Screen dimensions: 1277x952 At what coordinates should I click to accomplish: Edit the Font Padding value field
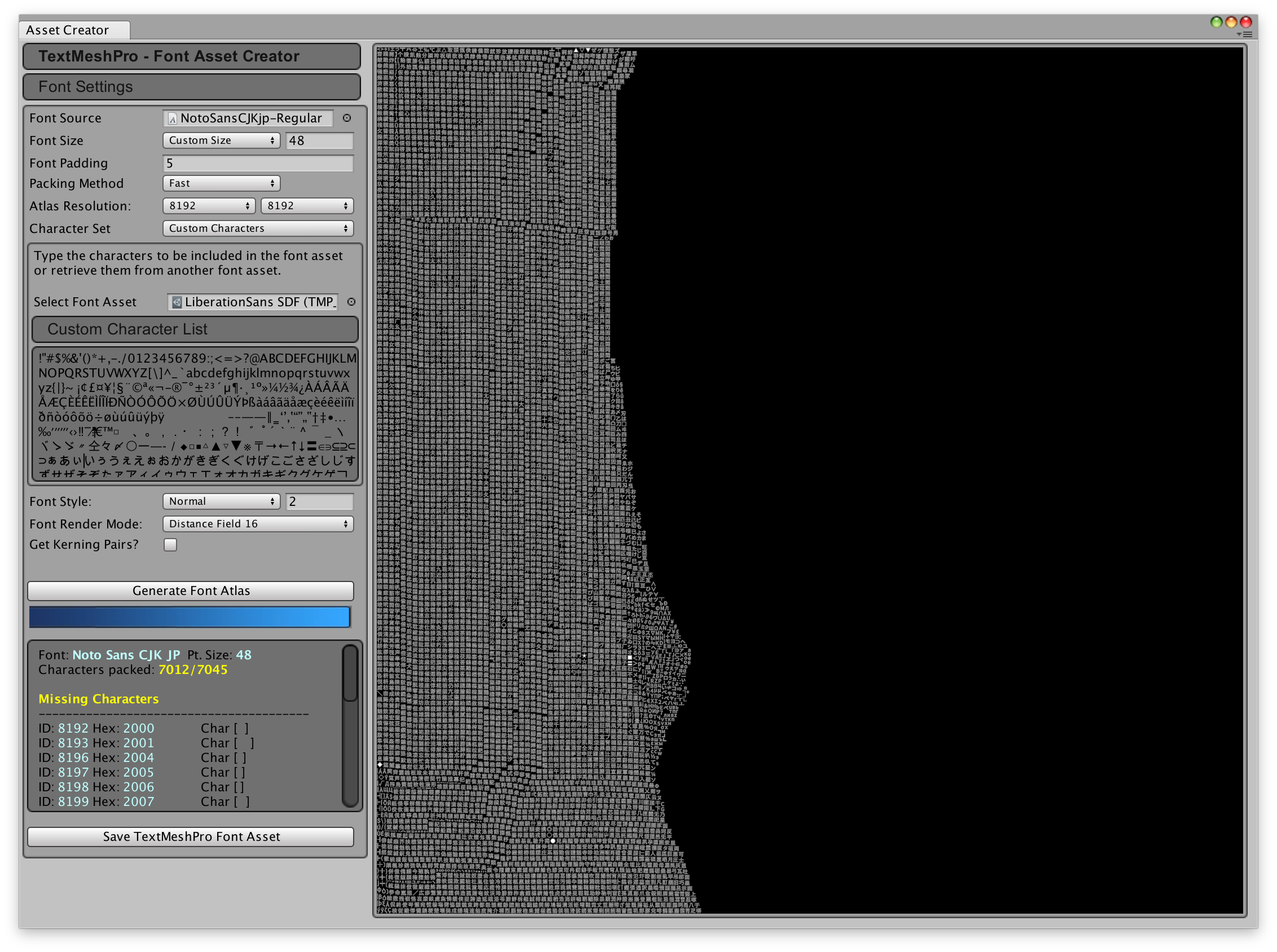click(258, 163)
